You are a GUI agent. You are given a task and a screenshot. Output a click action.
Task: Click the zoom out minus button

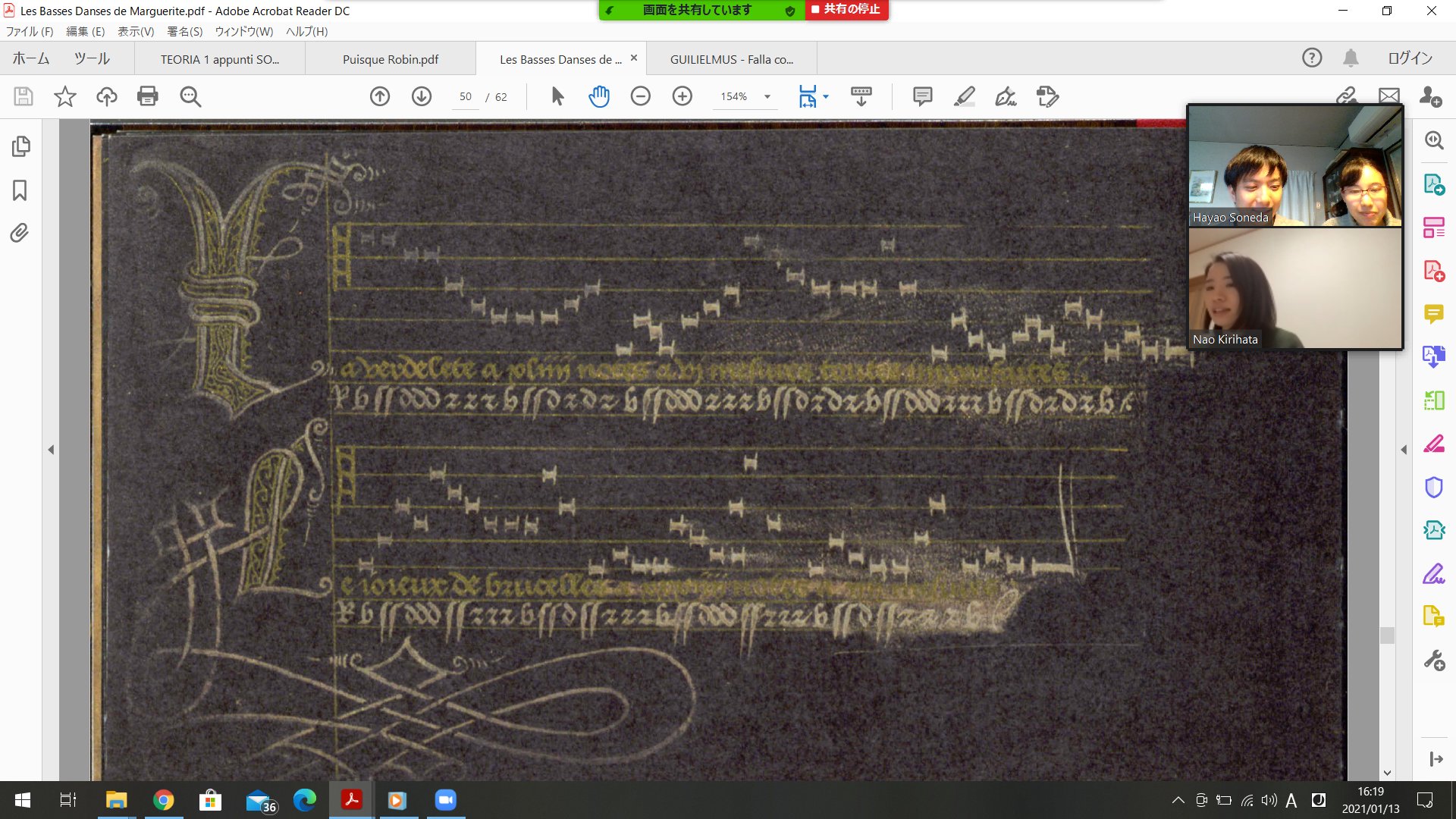pos(641,96)
